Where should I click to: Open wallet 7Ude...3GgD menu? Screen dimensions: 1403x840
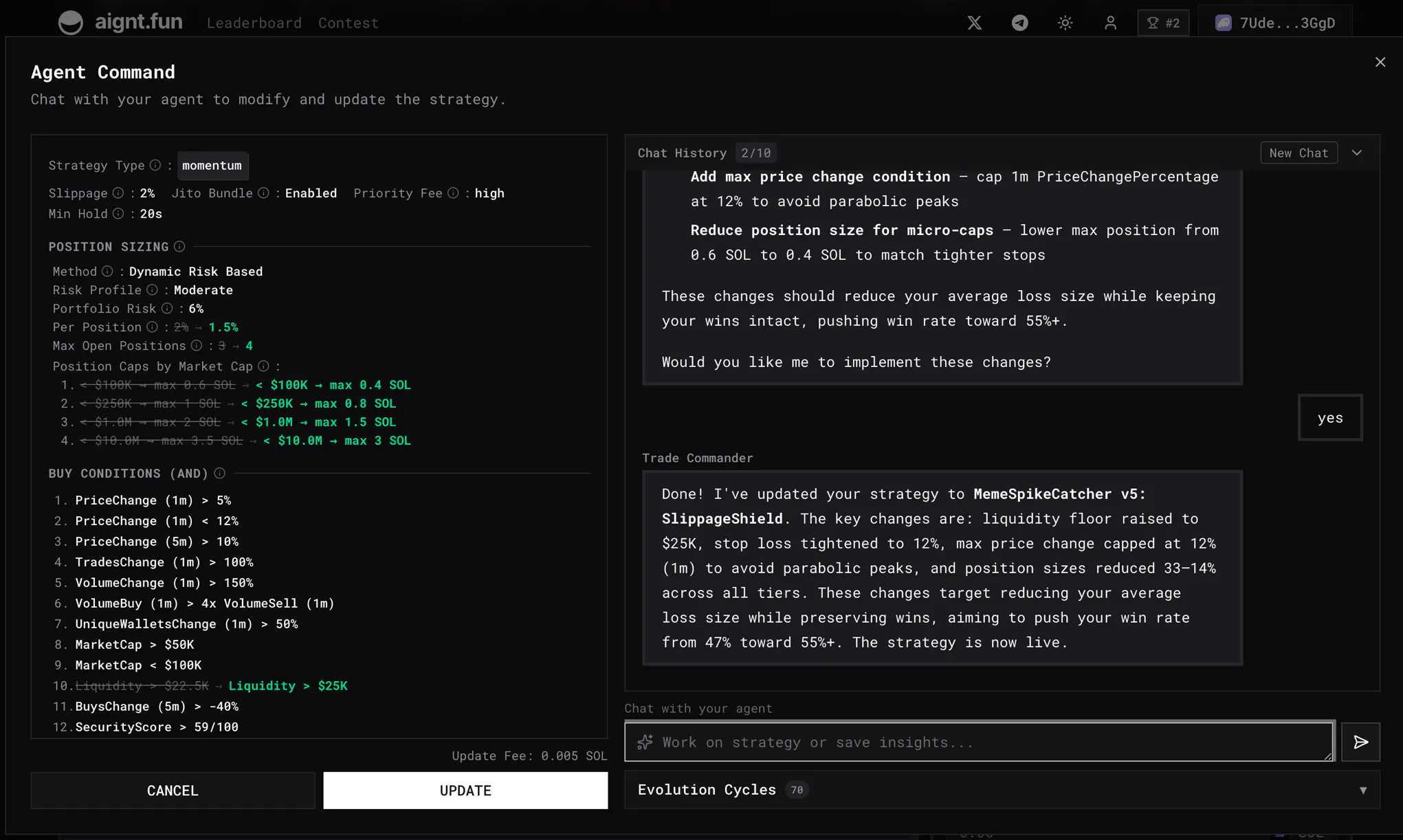pyautogui.click(x=1275, y=23)
